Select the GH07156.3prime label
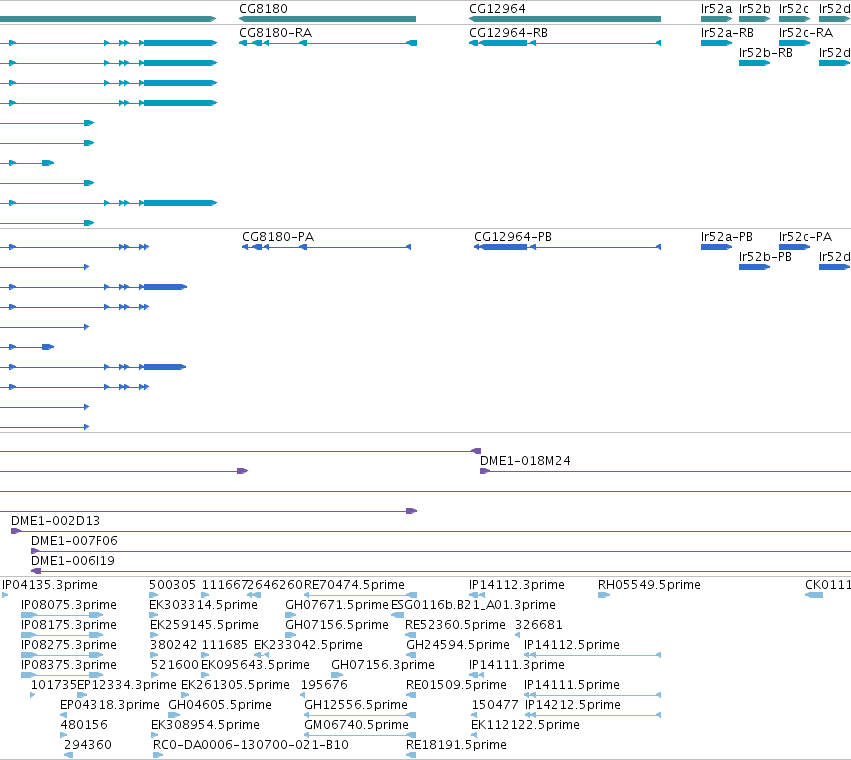Image resolution: width=851 pixels, height=760 pixels. click(383, 665)
